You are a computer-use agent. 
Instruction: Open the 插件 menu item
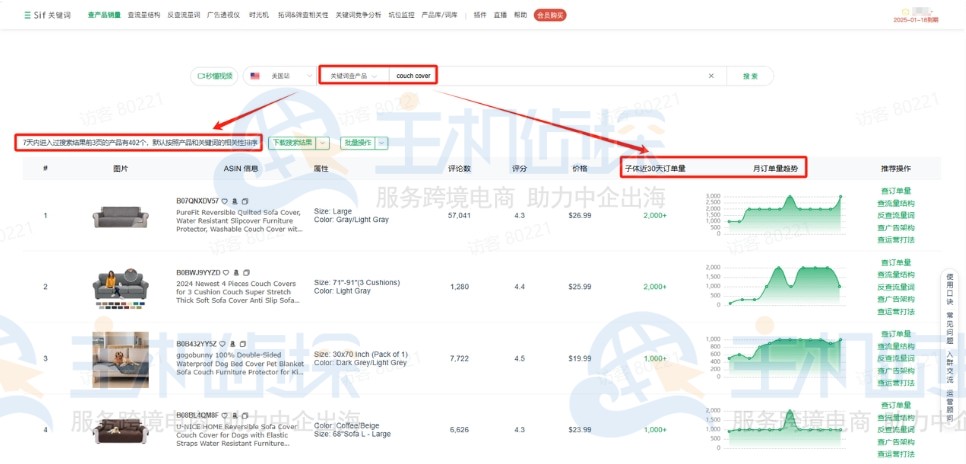(x=480, y=15)
